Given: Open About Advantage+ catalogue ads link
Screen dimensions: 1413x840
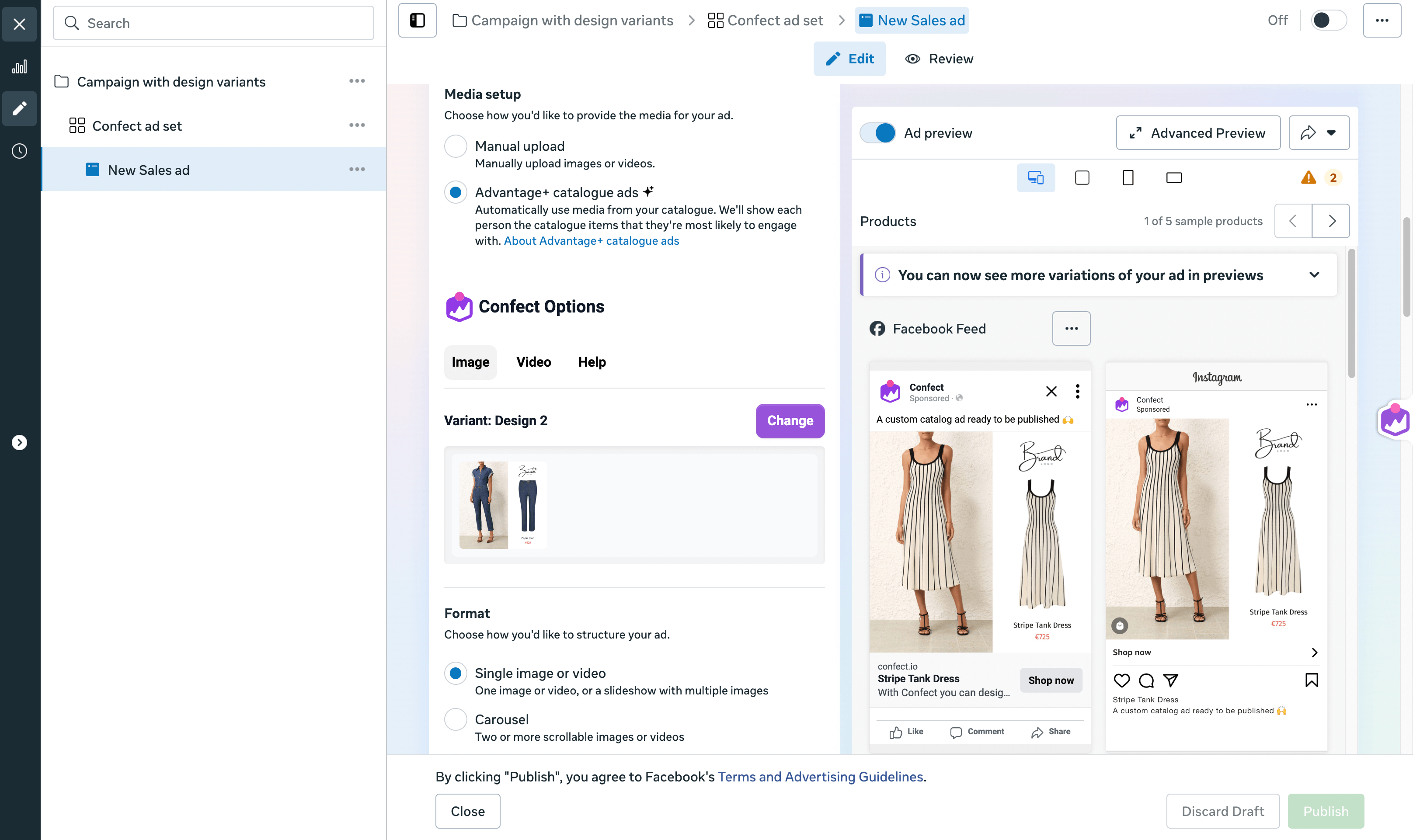Looking at the screenshot, I should (591, 240).
